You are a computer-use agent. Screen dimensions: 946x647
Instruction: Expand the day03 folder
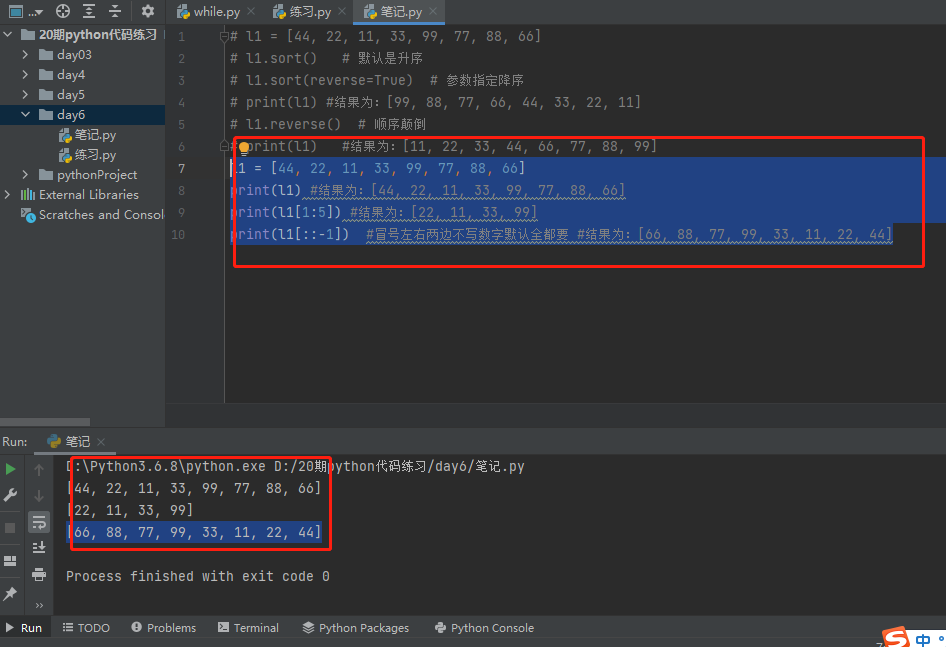(x=25, y=54)
